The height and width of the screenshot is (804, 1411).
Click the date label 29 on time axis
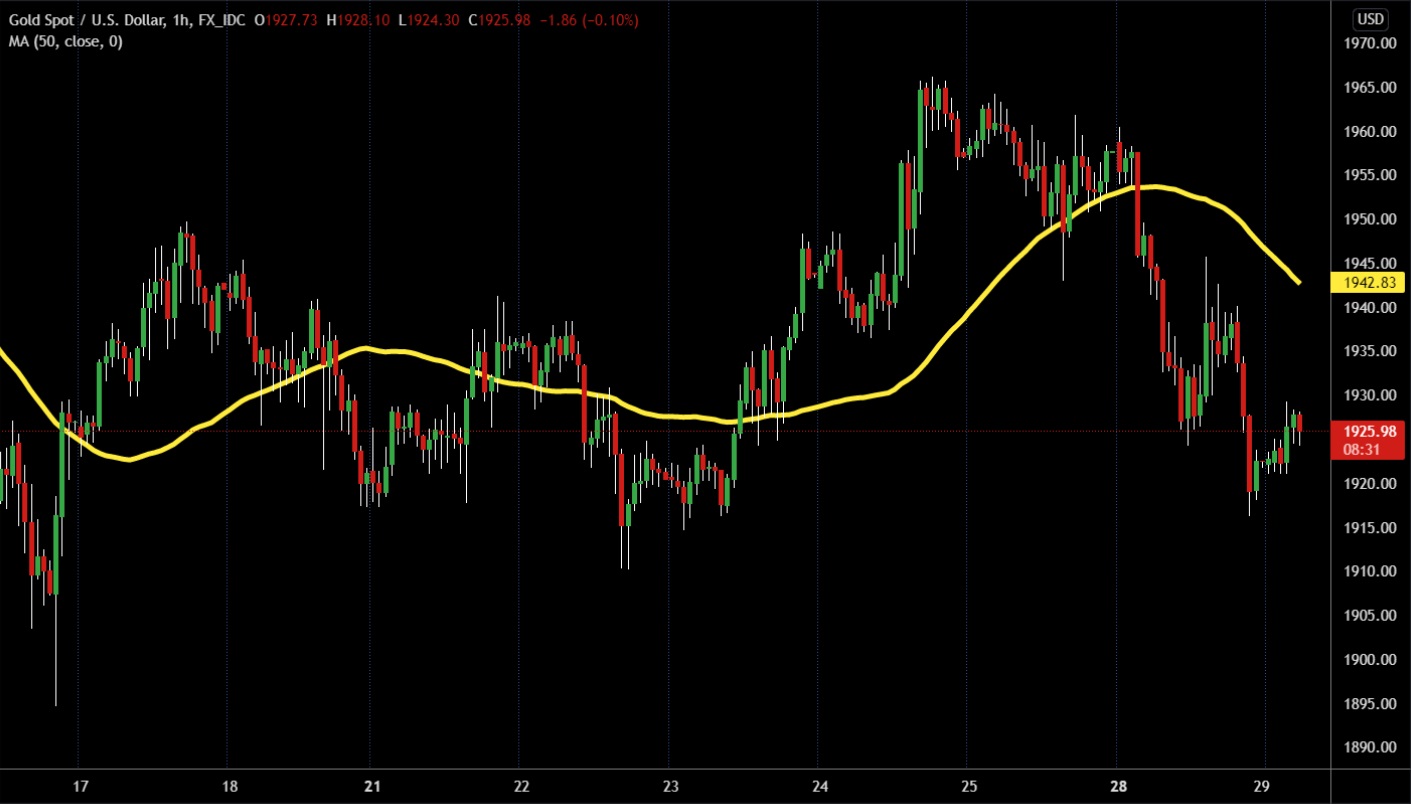[x=1263, y=785]
